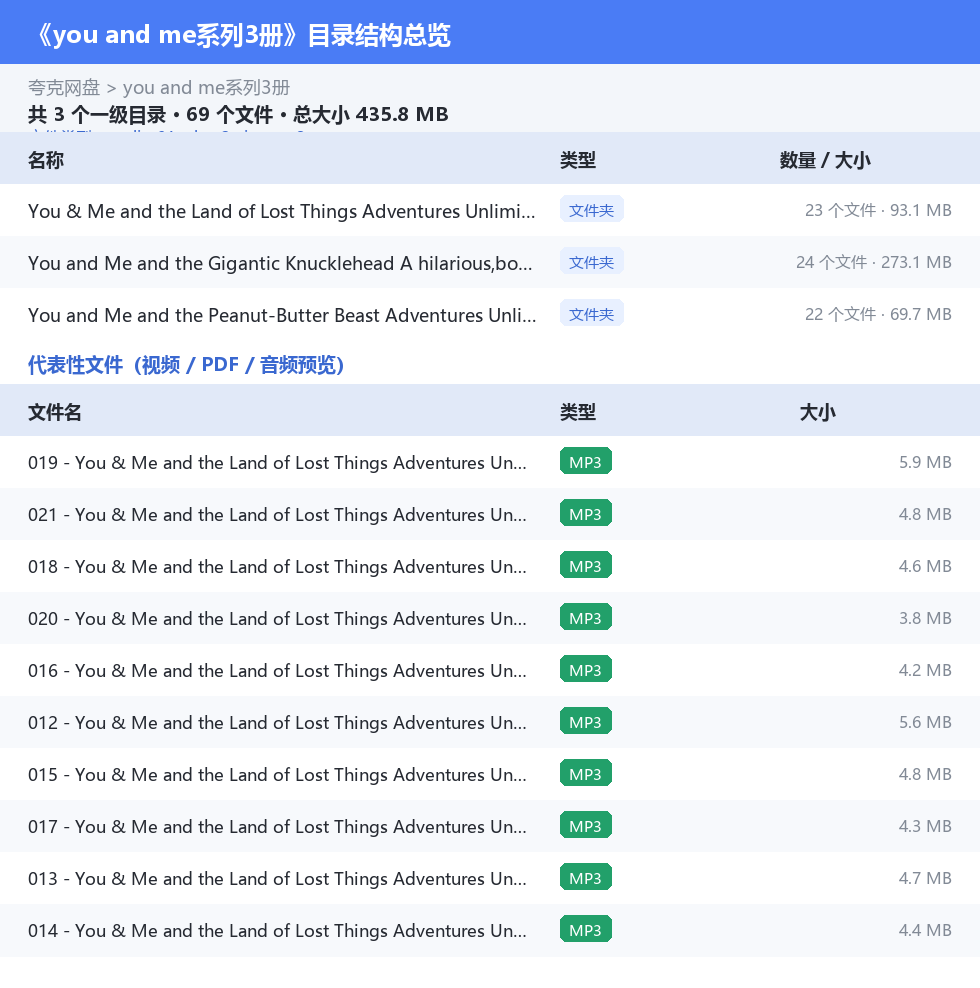980x988 pixels.
Task: Select the file starting with 016
Action: [490, 670]
